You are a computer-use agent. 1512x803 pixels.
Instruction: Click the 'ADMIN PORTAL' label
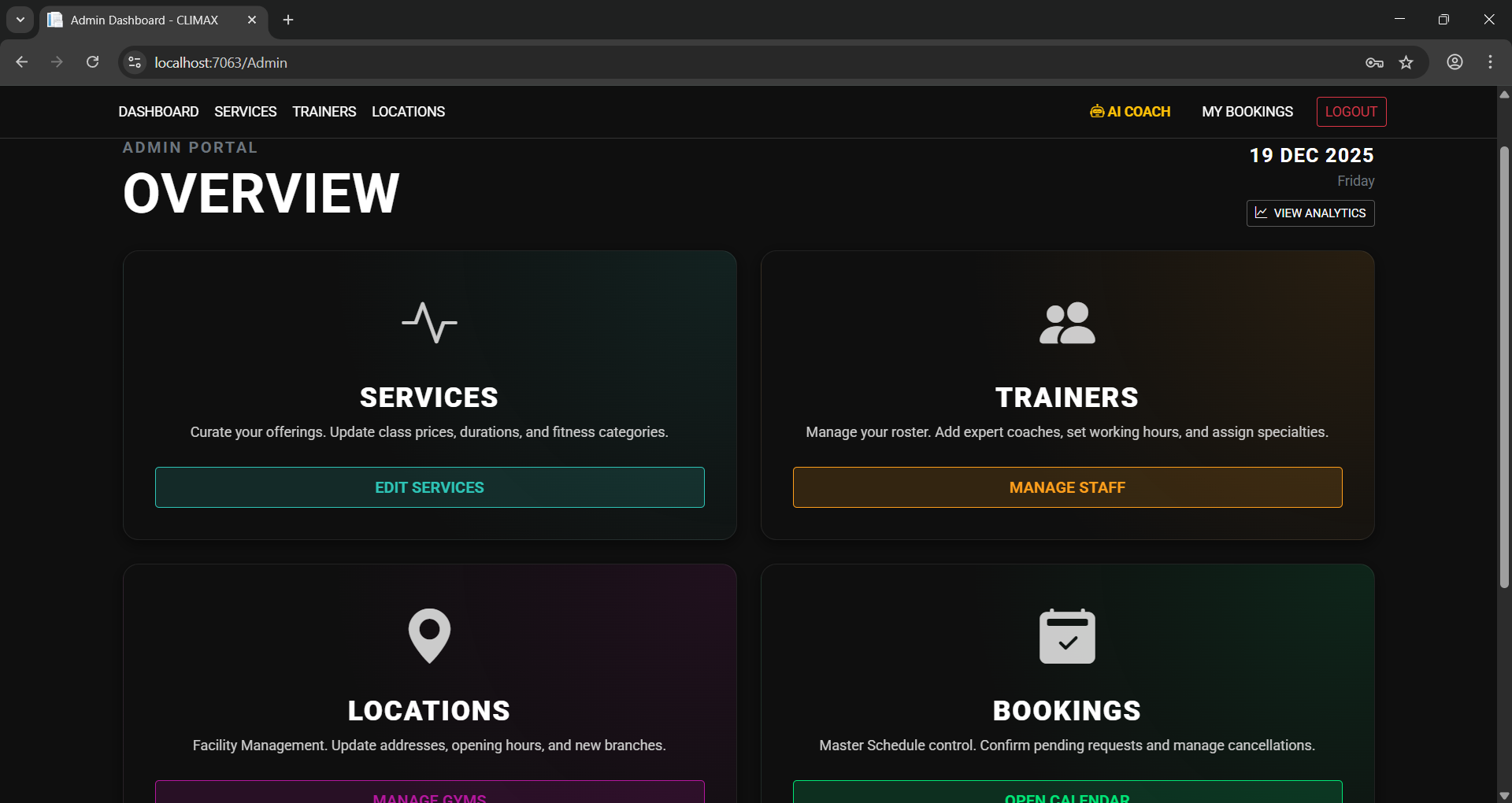[x=190, y=147]
